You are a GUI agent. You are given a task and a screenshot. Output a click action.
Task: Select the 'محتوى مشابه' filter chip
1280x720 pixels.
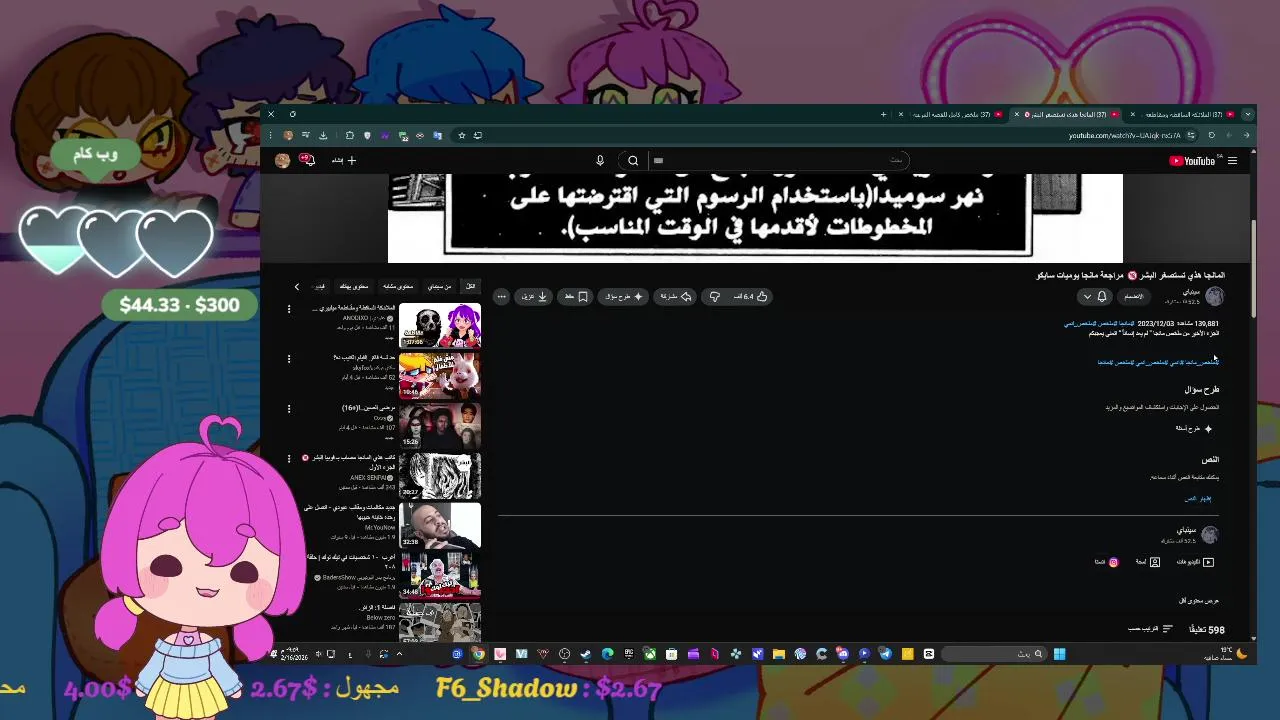(x=398, y=286)
